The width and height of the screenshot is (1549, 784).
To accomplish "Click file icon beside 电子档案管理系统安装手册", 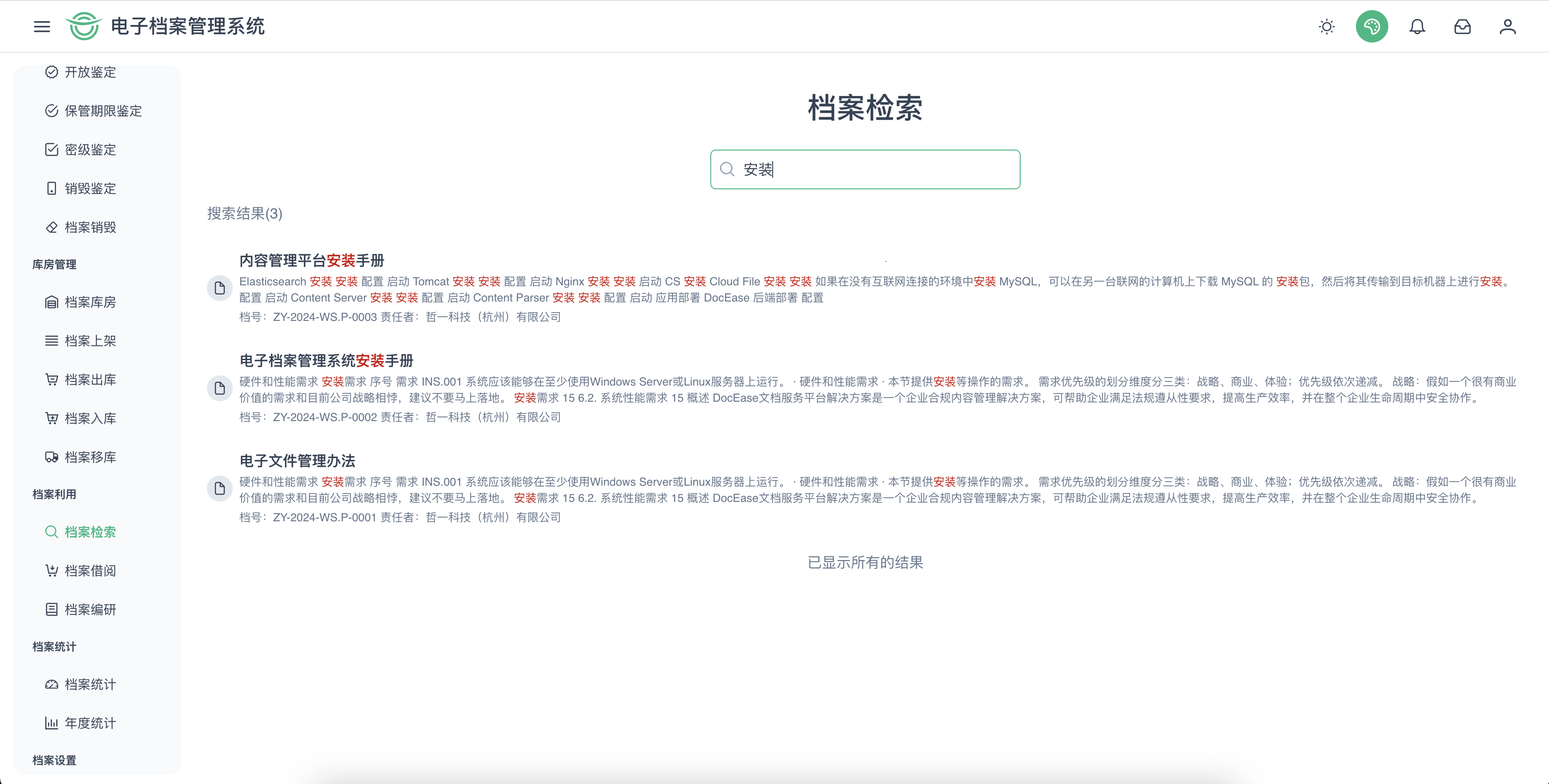I will pos(219,388).
